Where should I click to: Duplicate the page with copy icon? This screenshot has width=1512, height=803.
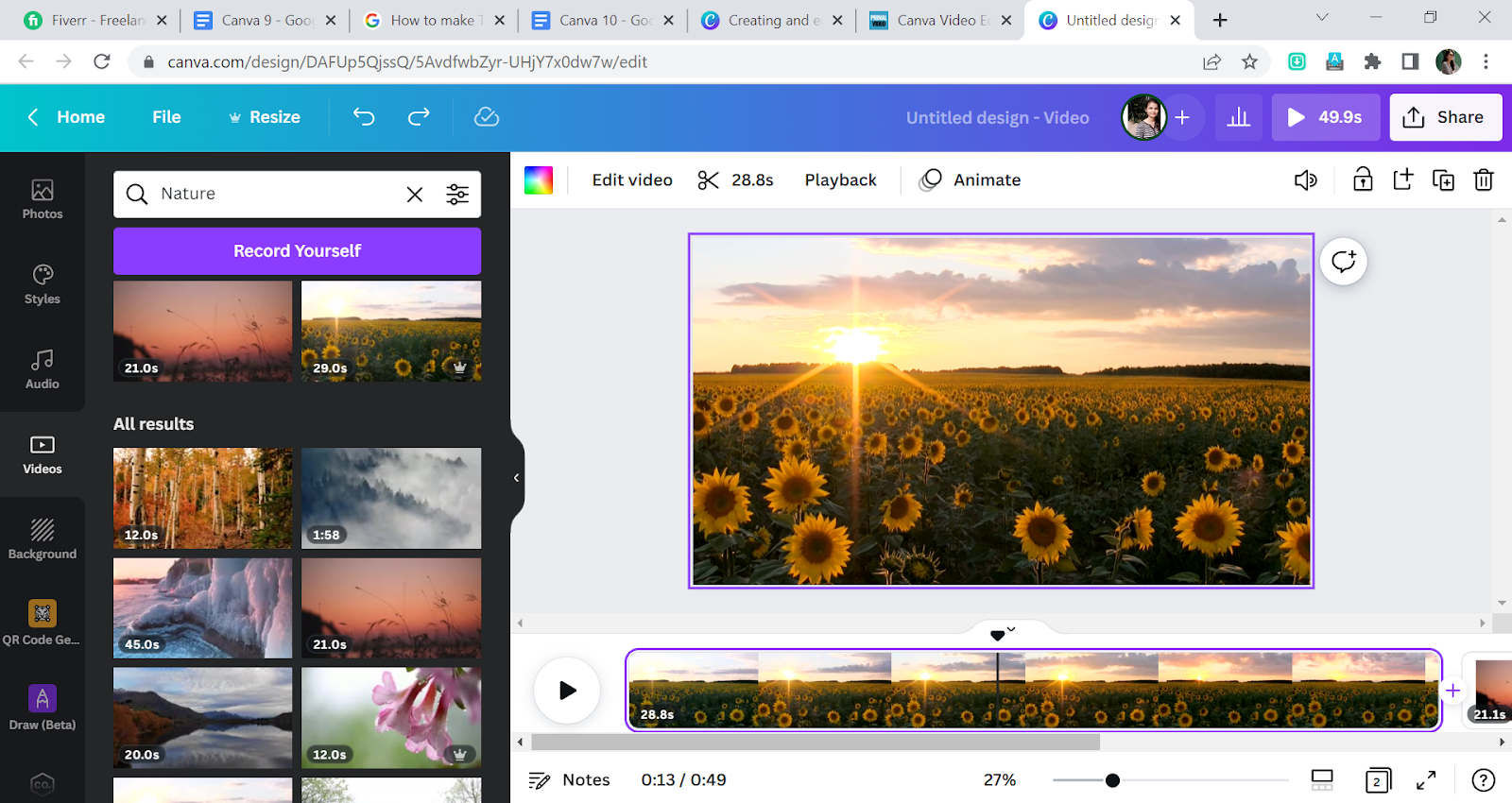coord(1444,179)
